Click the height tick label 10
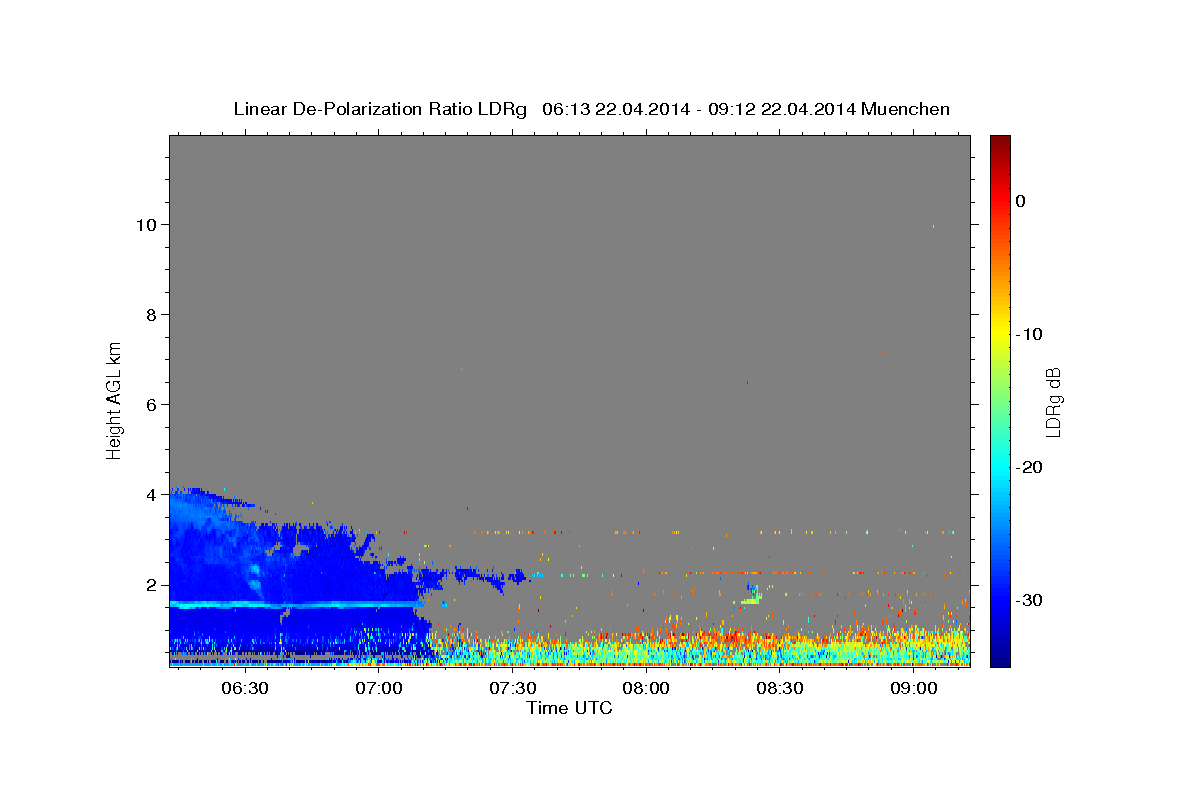Viewport: 1200px width, 800px height. click(x=146, y=225)
